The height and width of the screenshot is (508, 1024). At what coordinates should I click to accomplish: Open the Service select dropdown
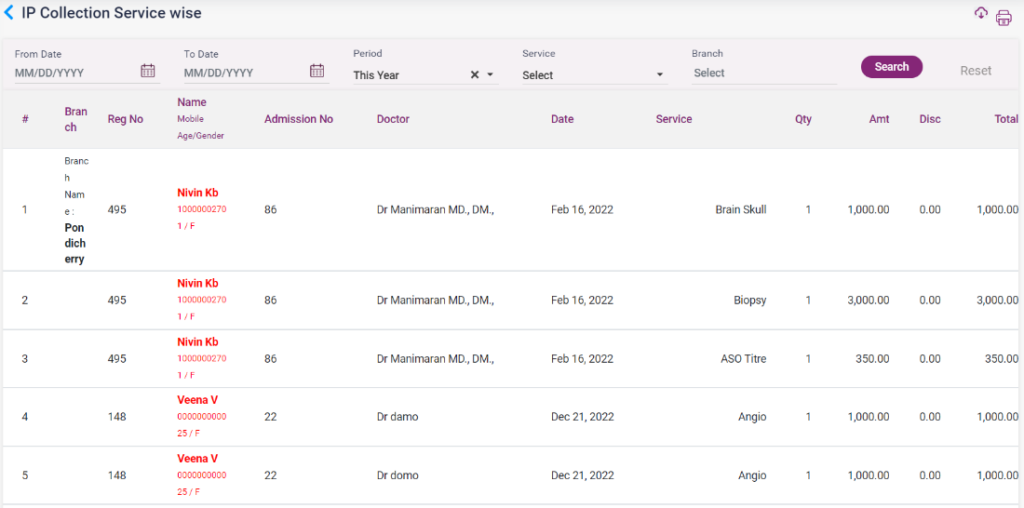(593, 75)
